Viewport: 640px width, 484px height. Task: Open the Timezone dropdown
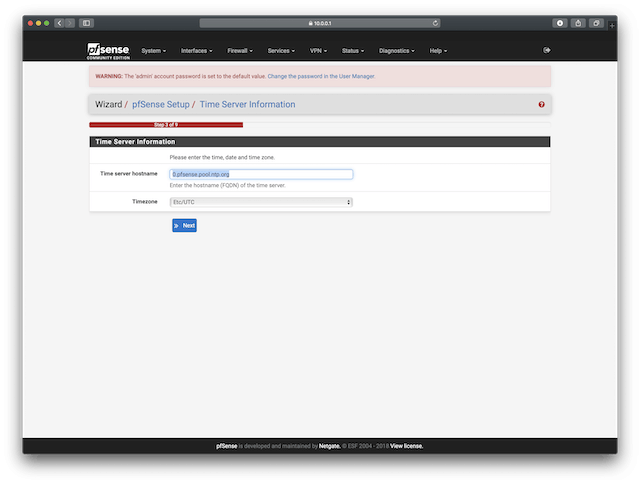tap(261, 202)
